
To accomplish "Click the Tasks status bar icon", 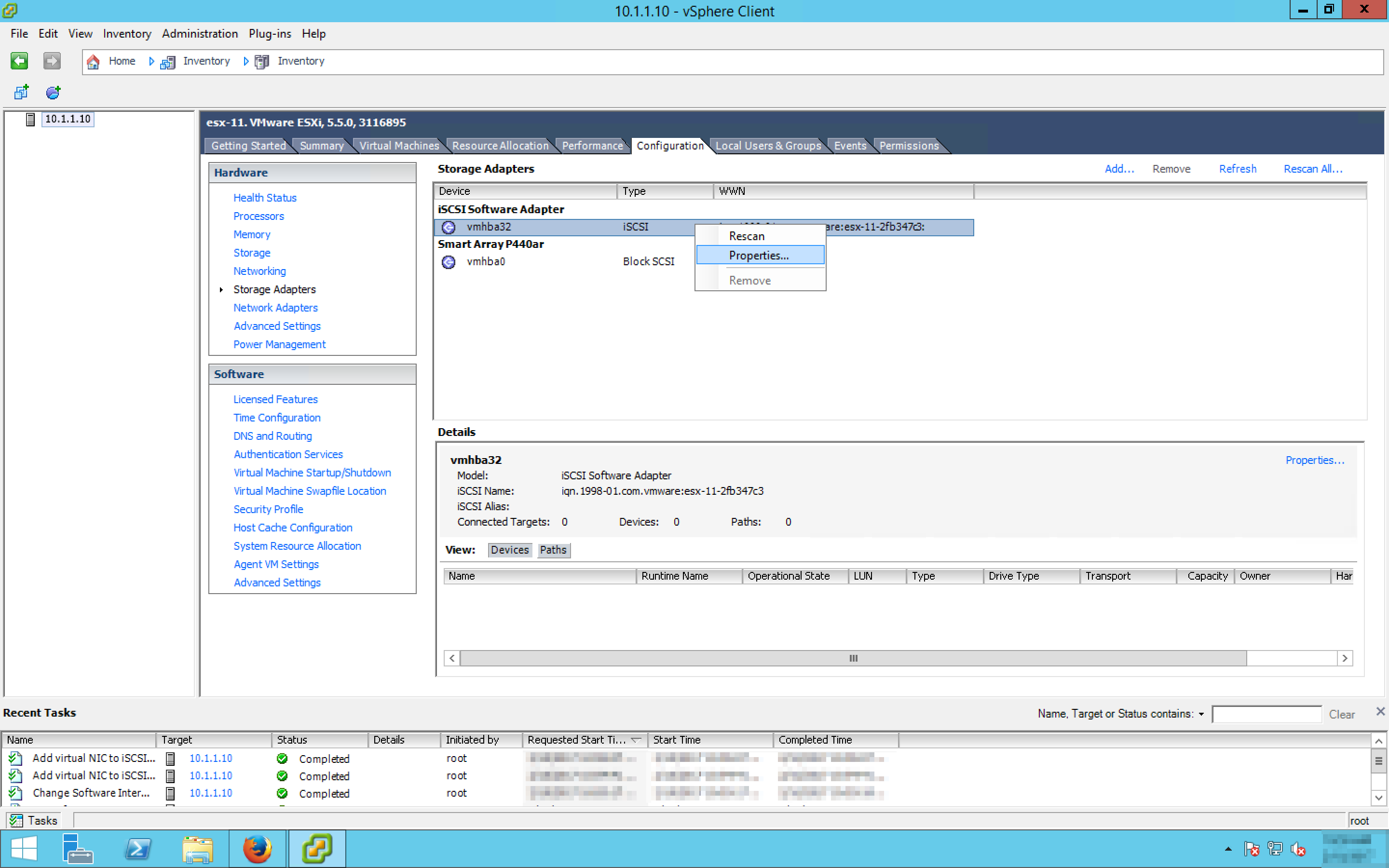I will click(16, 820).
